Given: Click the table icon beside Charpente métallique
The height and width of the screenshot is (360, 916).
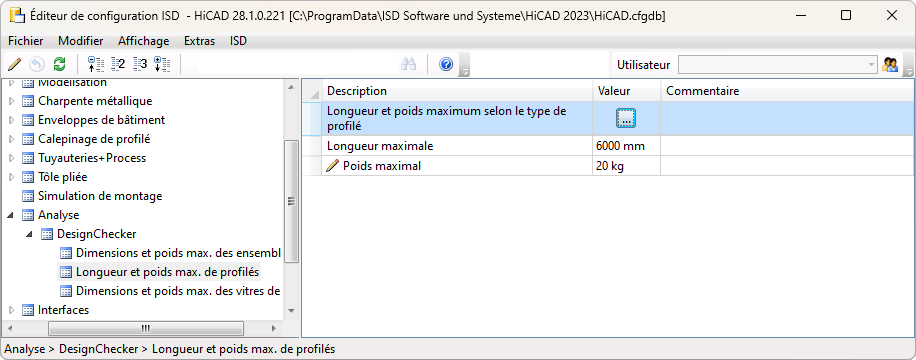Looking at the screenshot, I should [27, 101].
